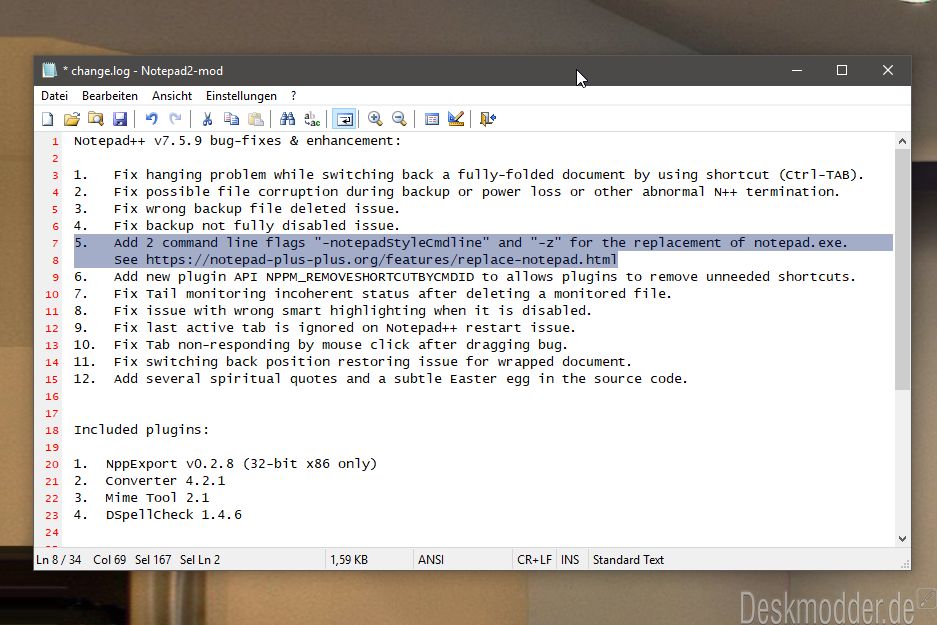Click the line "Fix backup not fully disabled issue."
Viewport: 937px width, 625px height.
[237, 226]
